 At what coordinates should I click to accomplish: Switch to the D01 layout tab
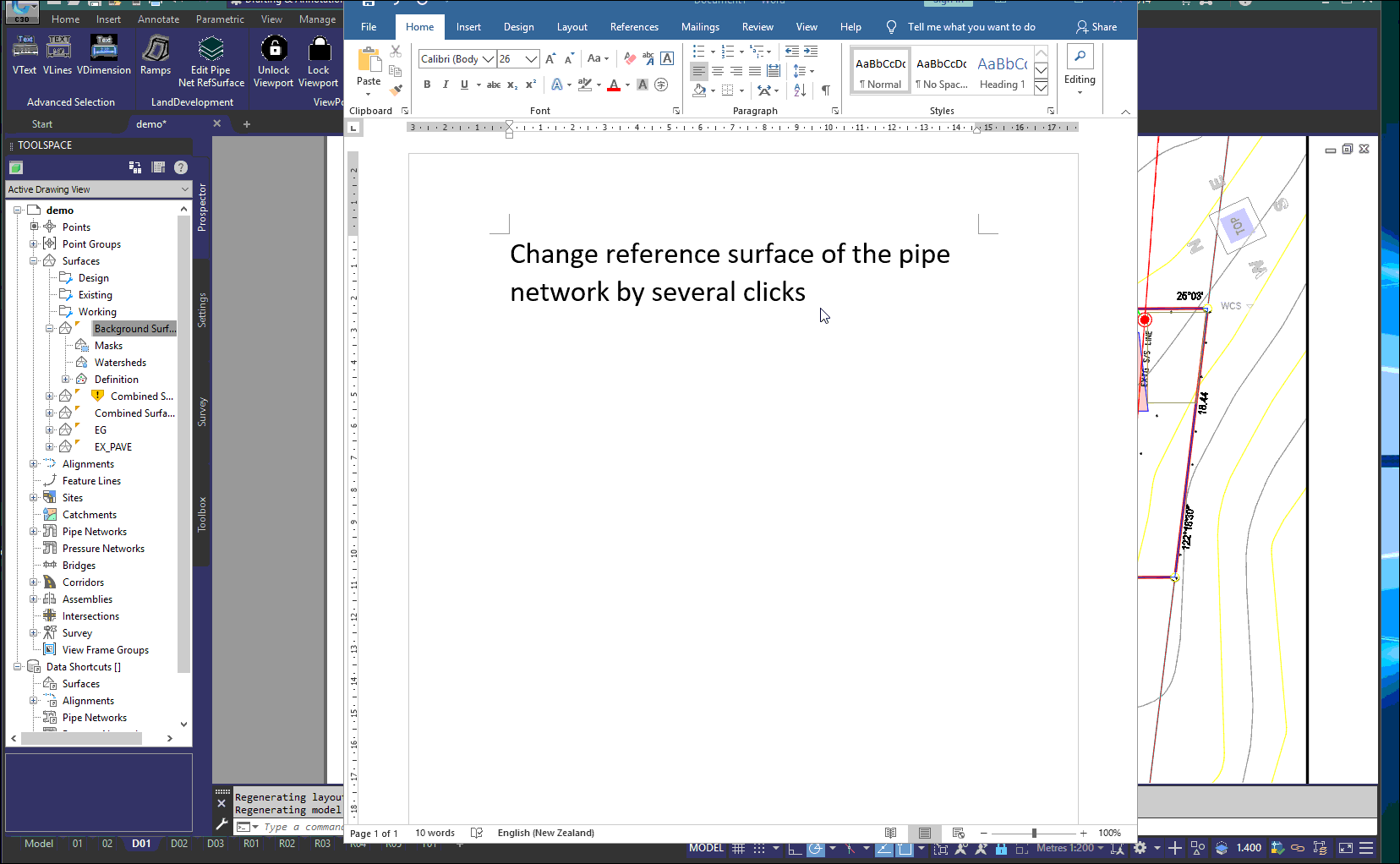click(x=141, y=844)
